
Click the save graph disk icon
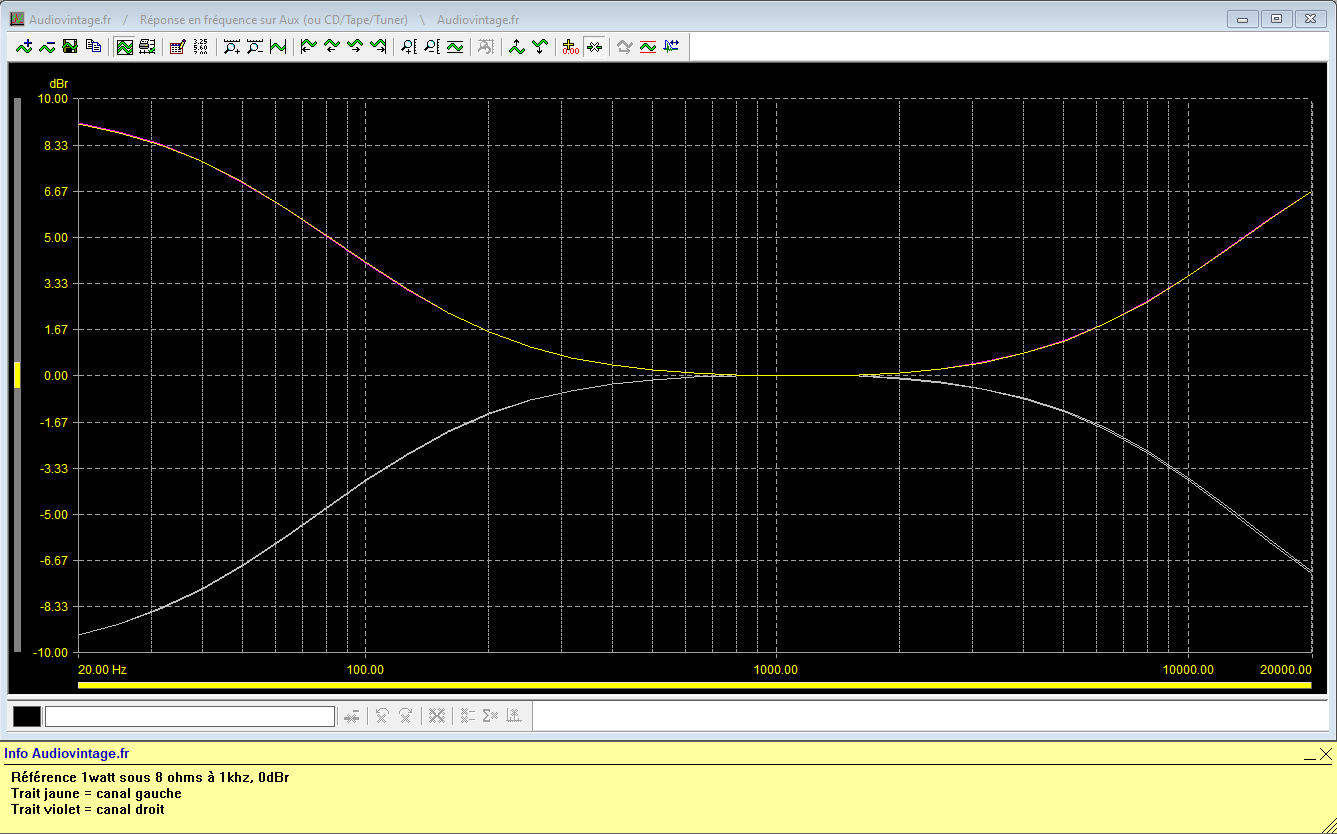[70, 46]
